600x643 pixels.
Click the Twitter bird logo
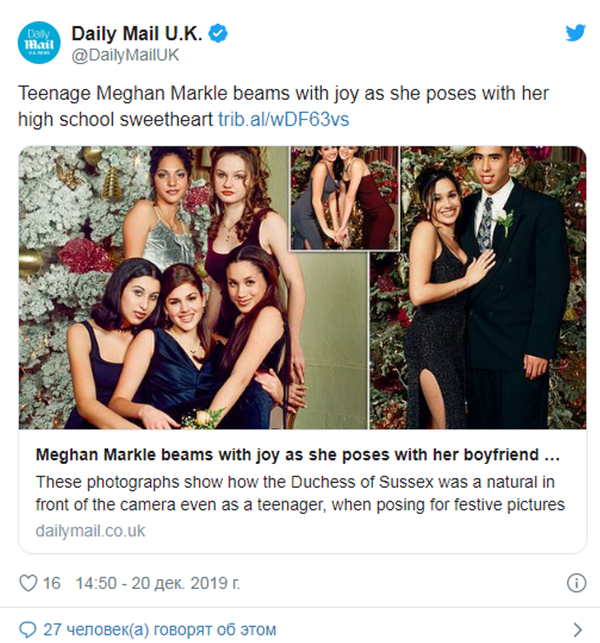(575, 33)
